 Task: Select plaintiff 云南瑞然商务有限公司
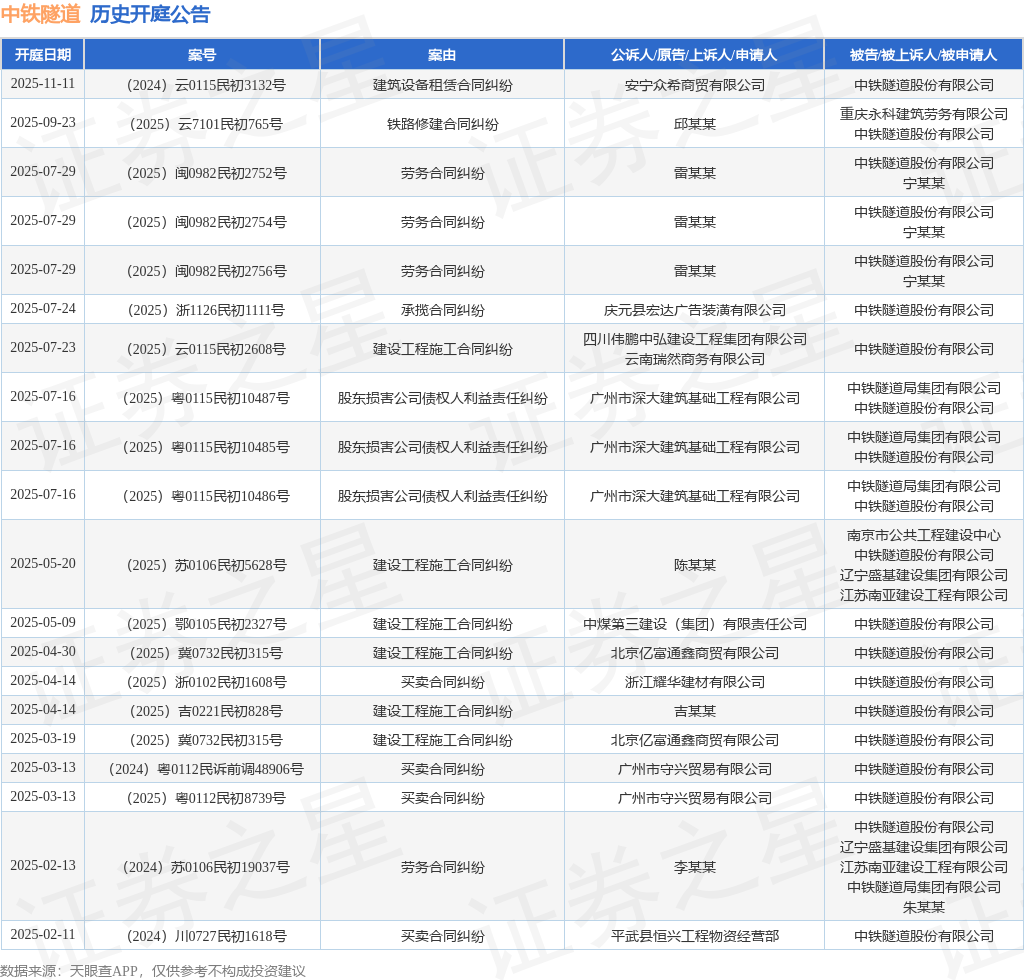pos(694,359)
